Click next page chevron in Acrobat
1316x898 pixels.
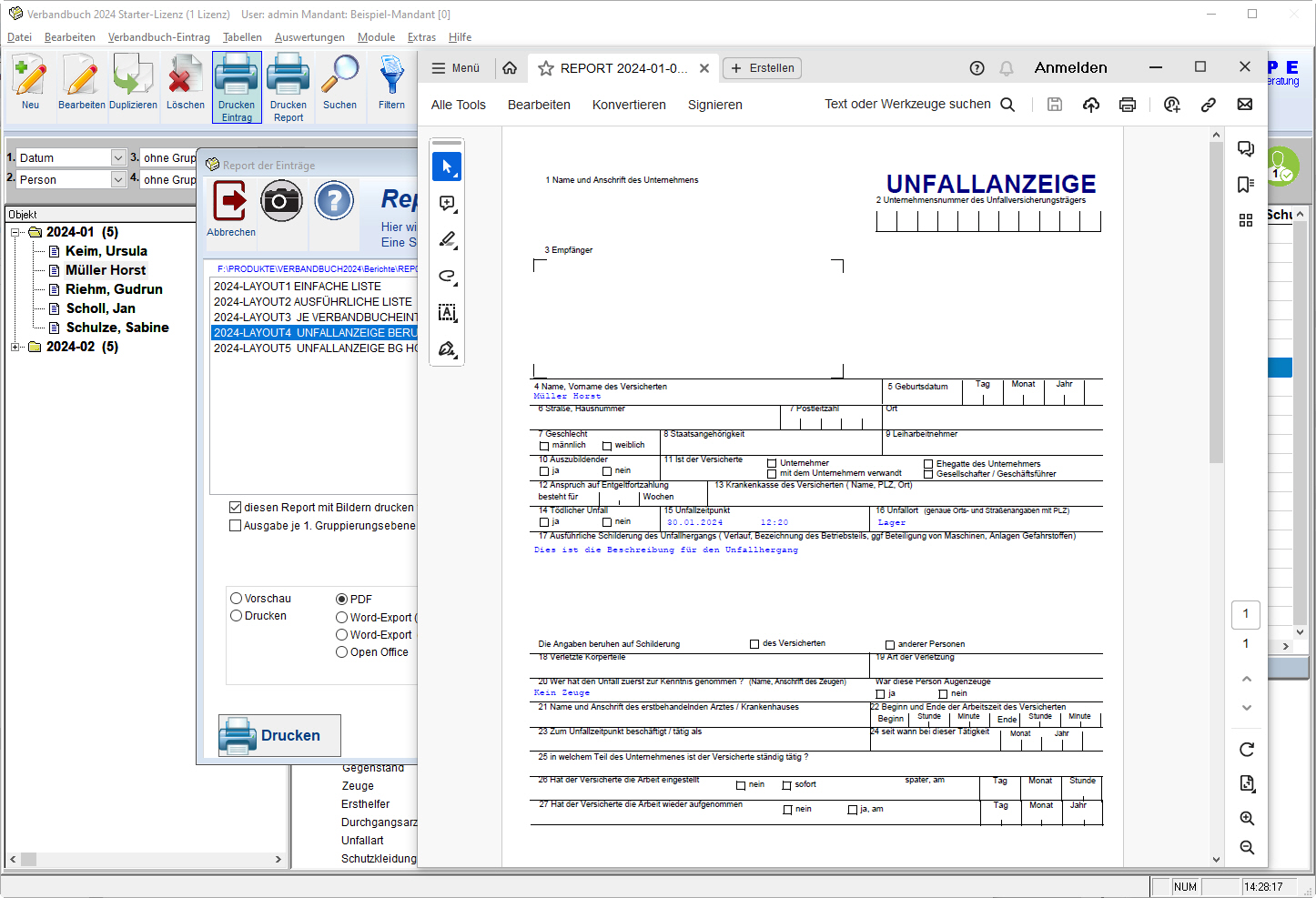click(1247, 708)
